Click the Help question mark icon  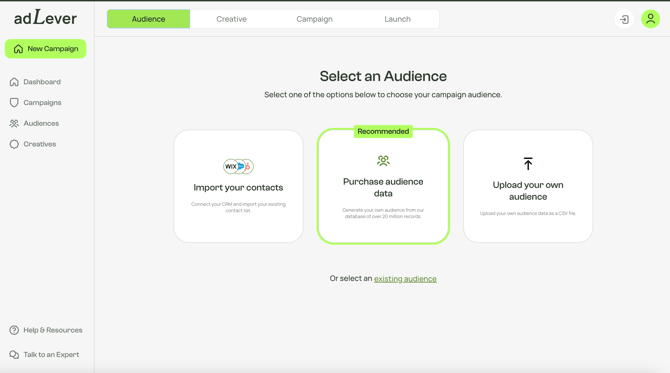(x=14, y=330)
